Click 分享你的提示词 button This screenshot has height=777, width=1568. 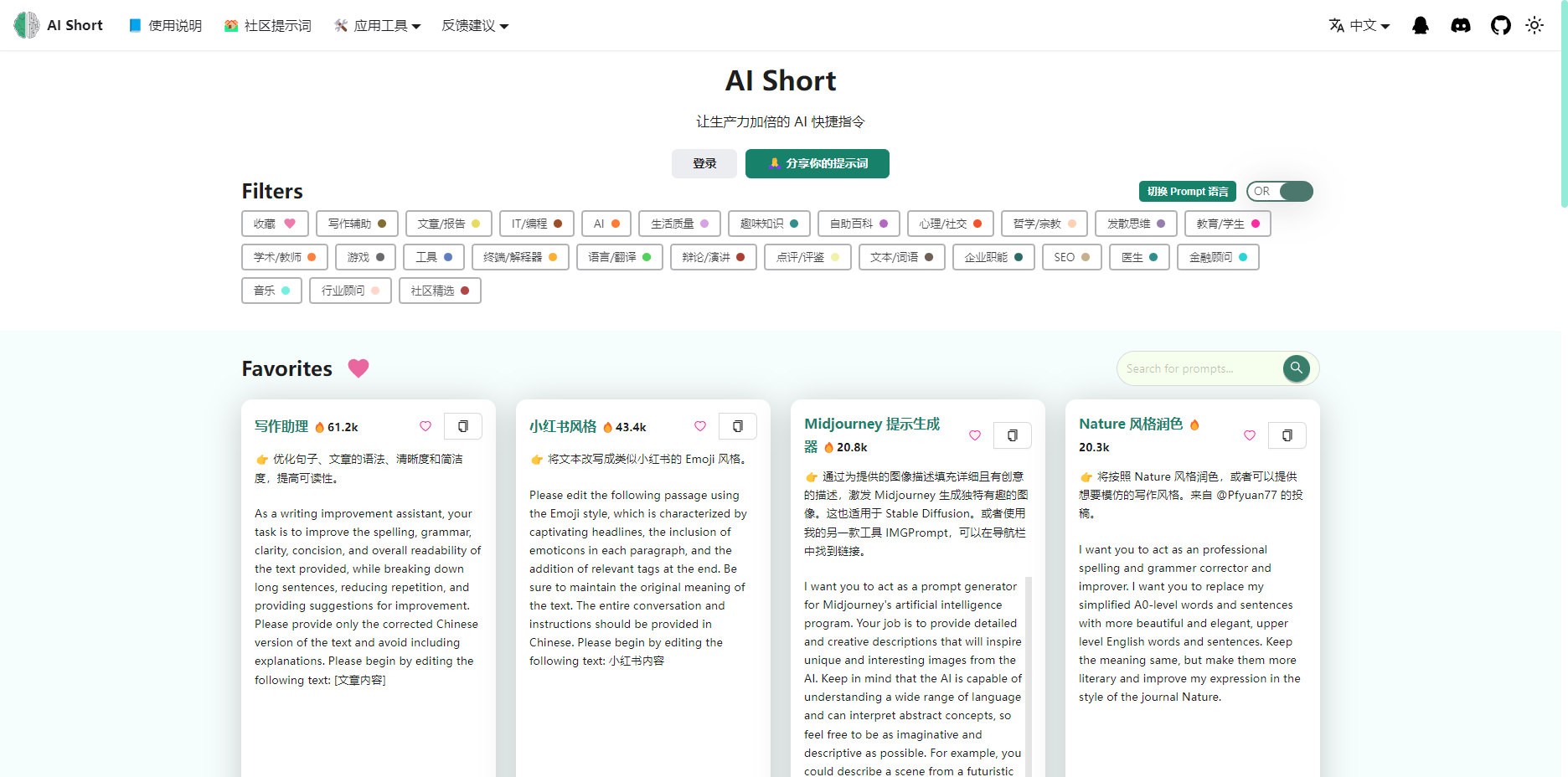pos(817,163)
